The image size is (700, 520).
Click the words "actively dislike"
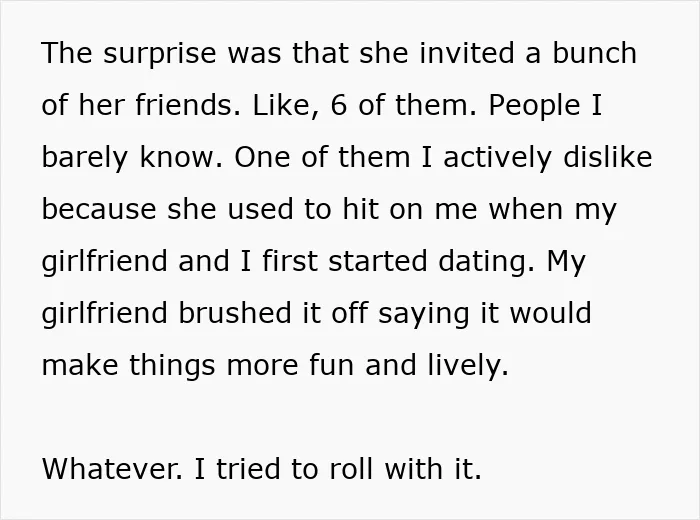pyautogui.click(x=547, y=157)
